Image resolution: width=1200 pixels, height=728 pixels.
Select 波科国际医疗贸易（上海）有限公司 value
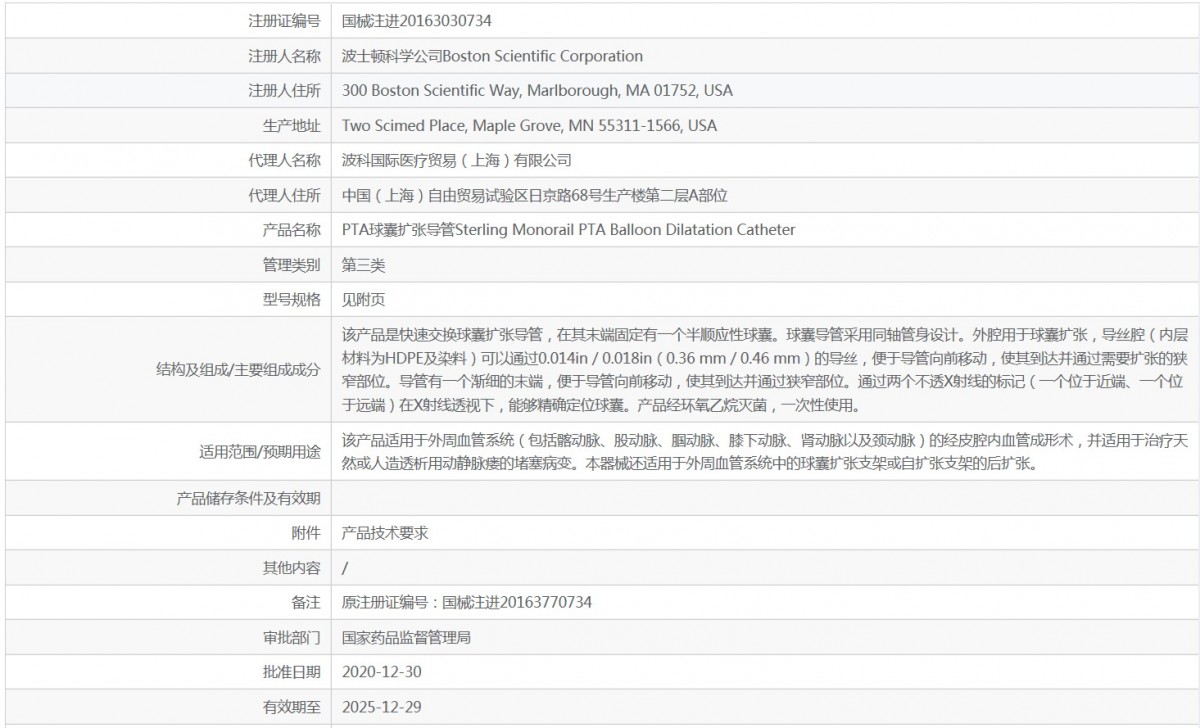(x=457, y=160)
